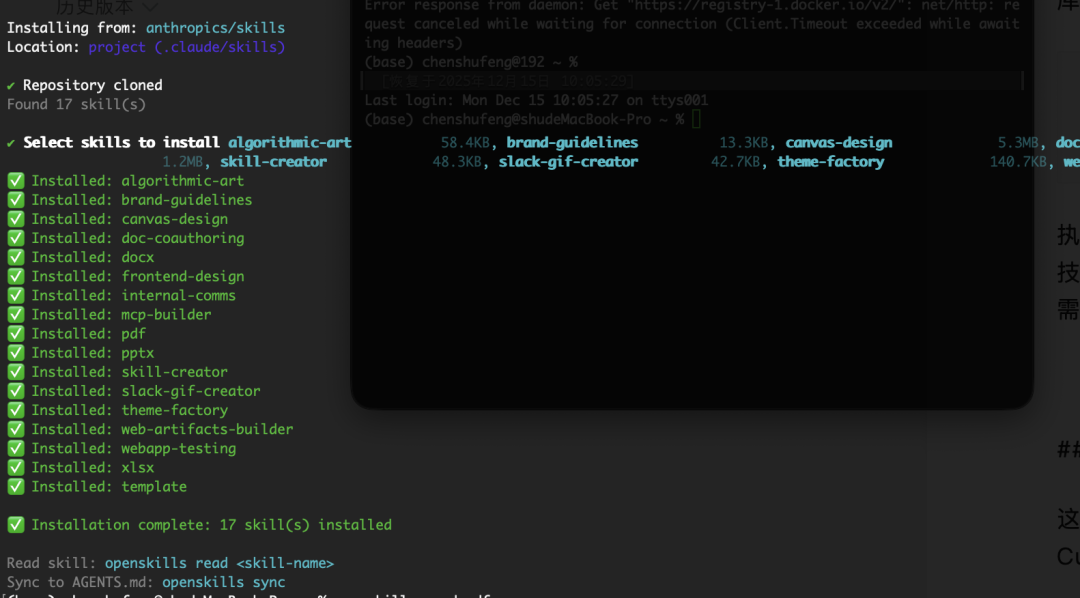Click skill-creator in the Select skills line
1080x598 pixels.
coord(273,162)
